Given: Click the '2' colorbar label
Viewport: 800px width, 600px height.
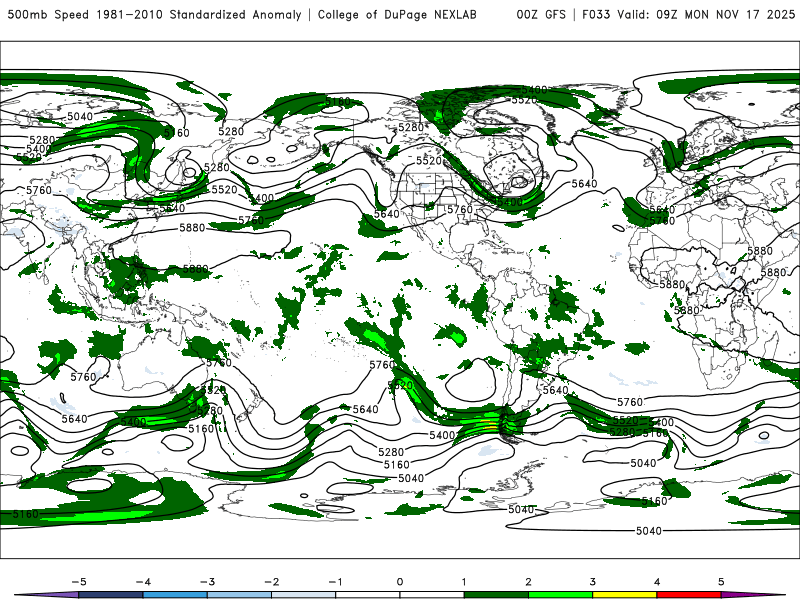Looking at the screenshot, I should (x=528, y=582).
